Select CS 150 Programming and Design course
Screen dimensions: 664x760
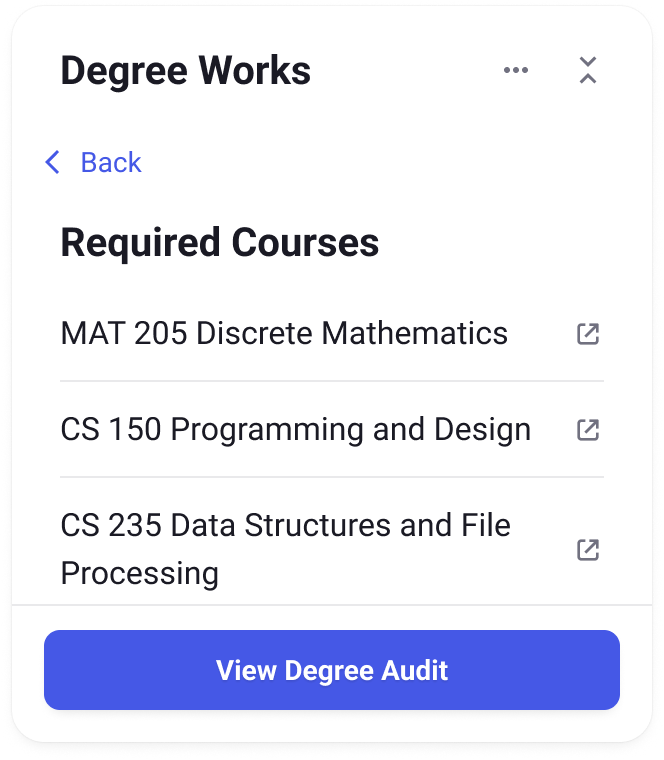pyautogui.click(x=332, y=429)
